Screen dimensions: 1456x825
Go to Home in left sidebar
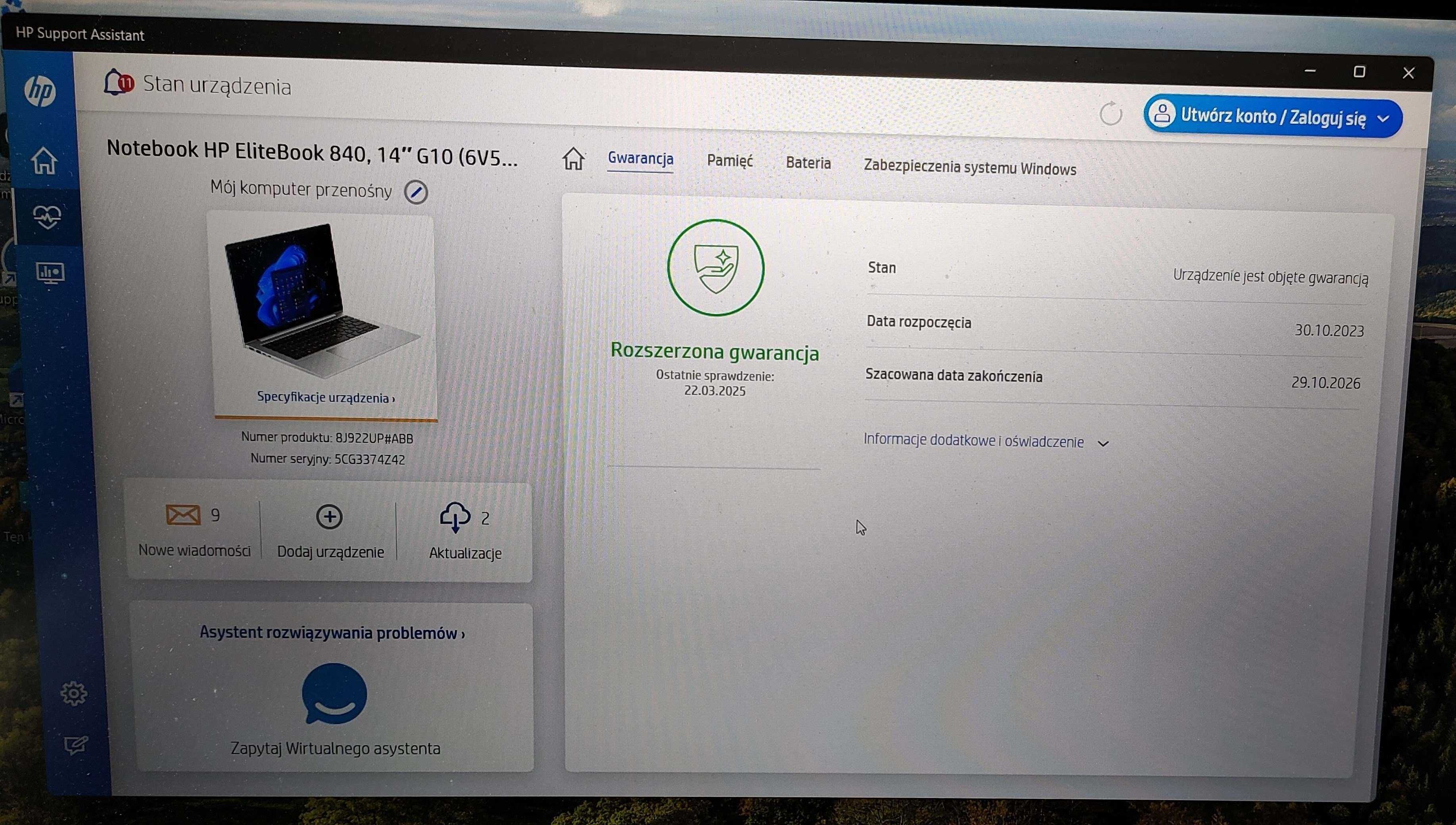coord(44,160)
